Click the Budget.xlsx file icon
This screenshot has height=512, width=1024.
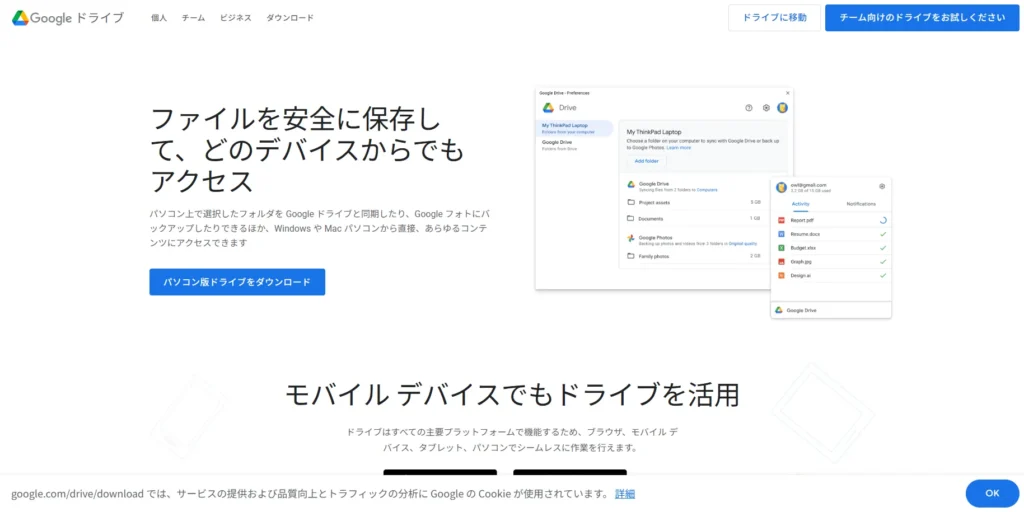point(780,248)
